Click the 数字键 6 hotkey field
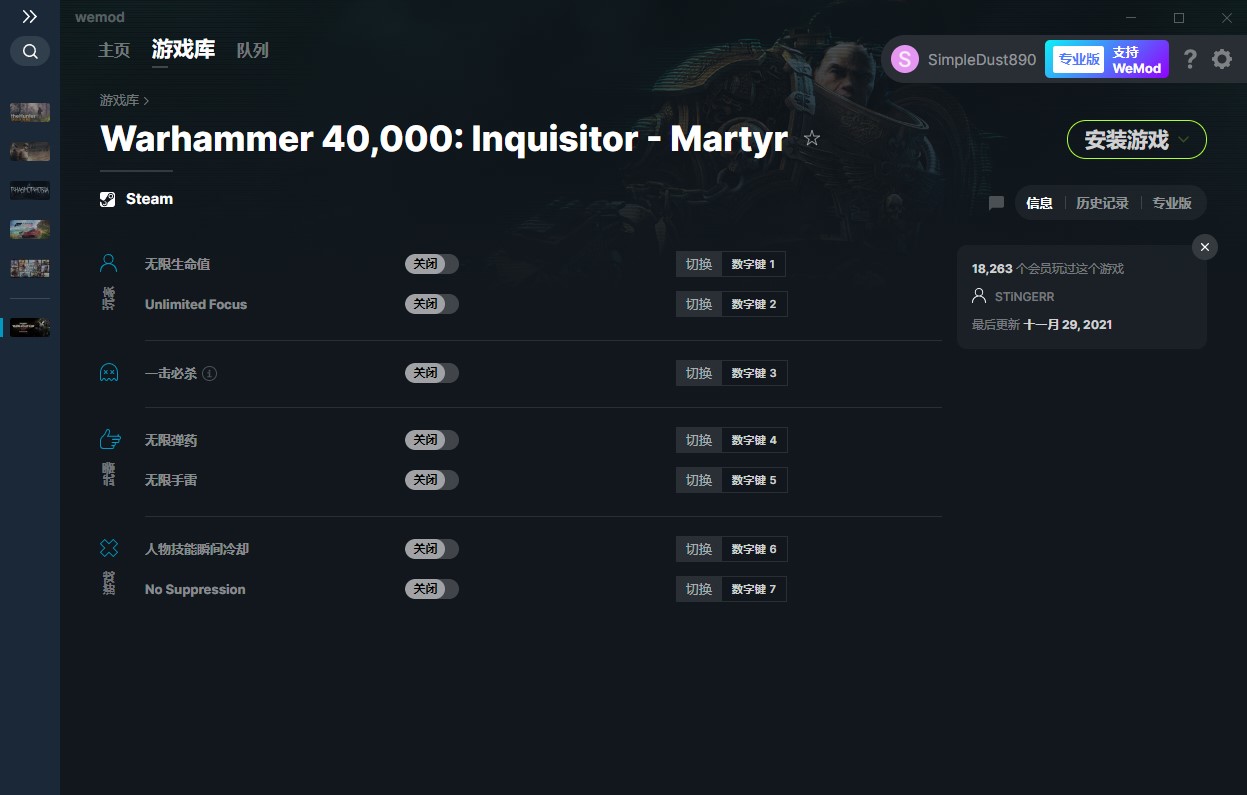Viewport: 1247px width, 795px height. (x=754, y=549)
